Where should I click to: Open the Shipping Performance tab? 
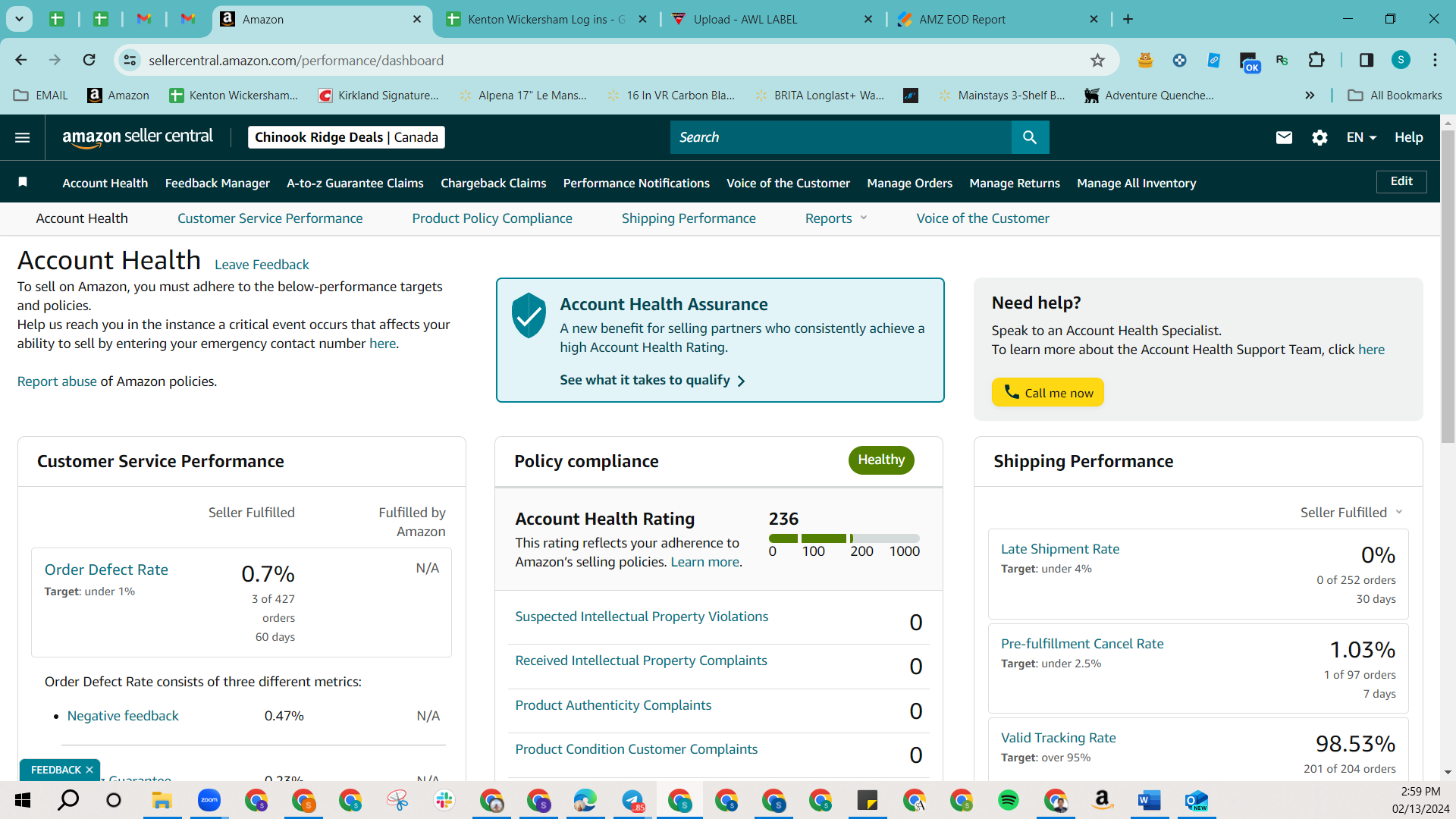689,218
